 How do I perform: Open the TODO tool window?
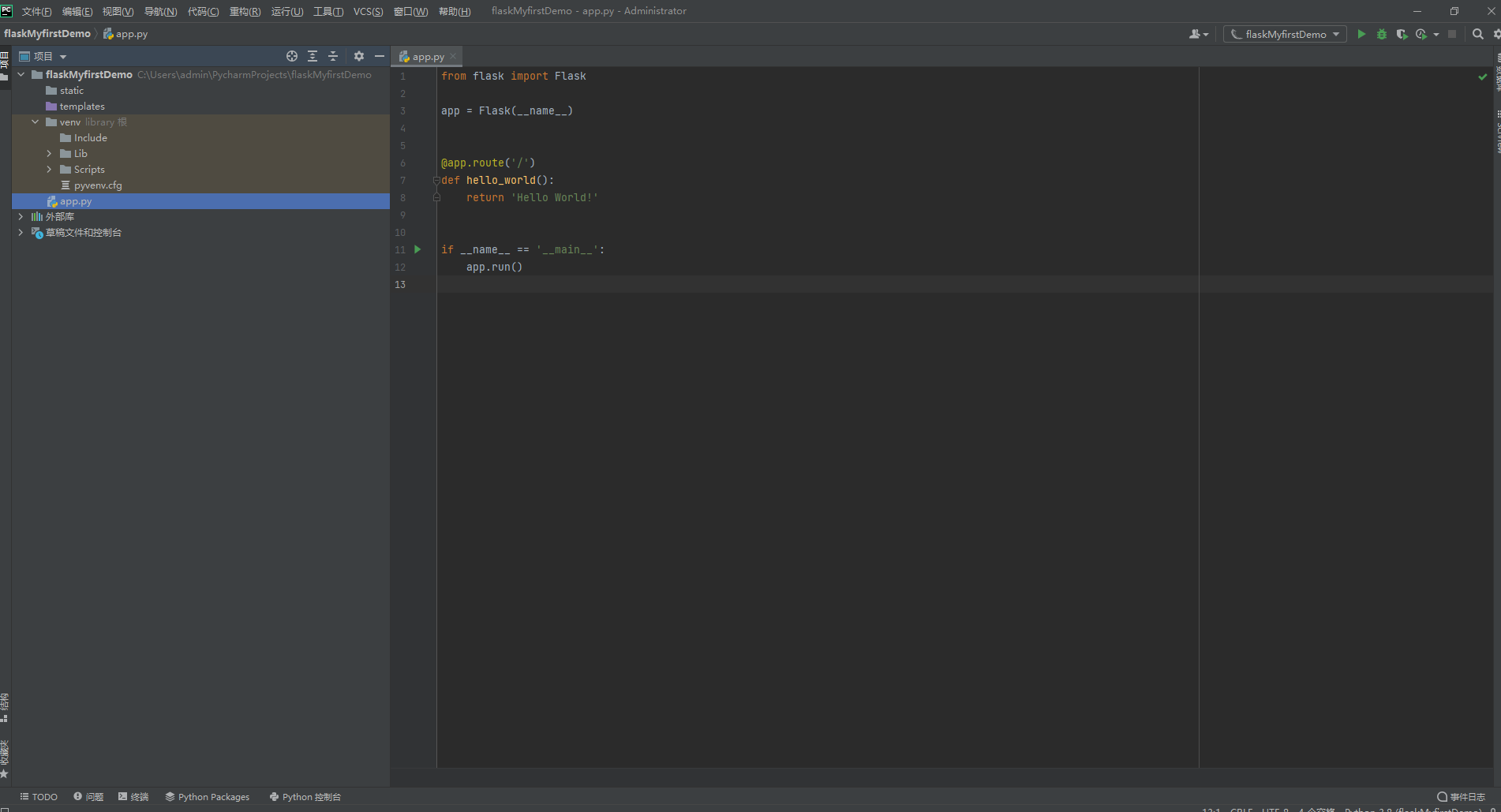39,797
